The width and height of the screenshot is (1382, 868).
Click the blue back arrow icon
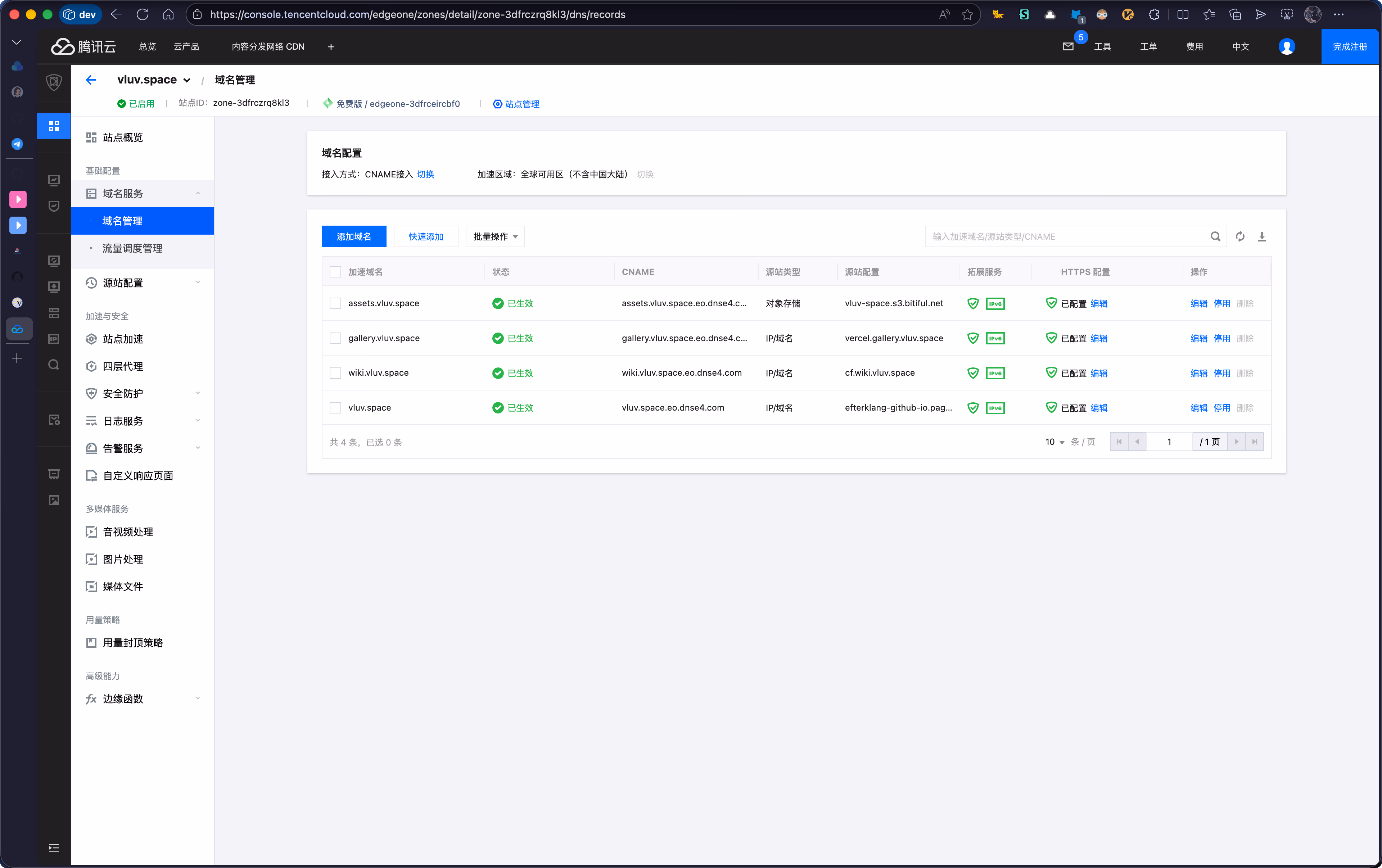coord(91,80)
